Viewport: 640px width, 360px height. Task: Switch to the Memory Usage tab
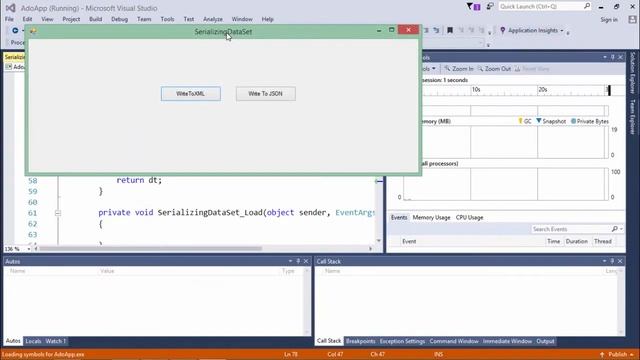click(x=431, y=218)
